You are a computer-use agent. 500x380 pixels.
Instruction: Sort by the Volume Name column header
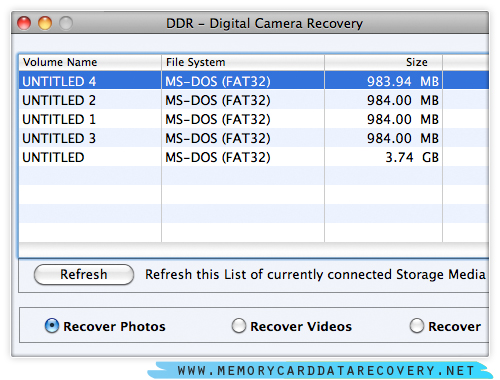(90, 62)
